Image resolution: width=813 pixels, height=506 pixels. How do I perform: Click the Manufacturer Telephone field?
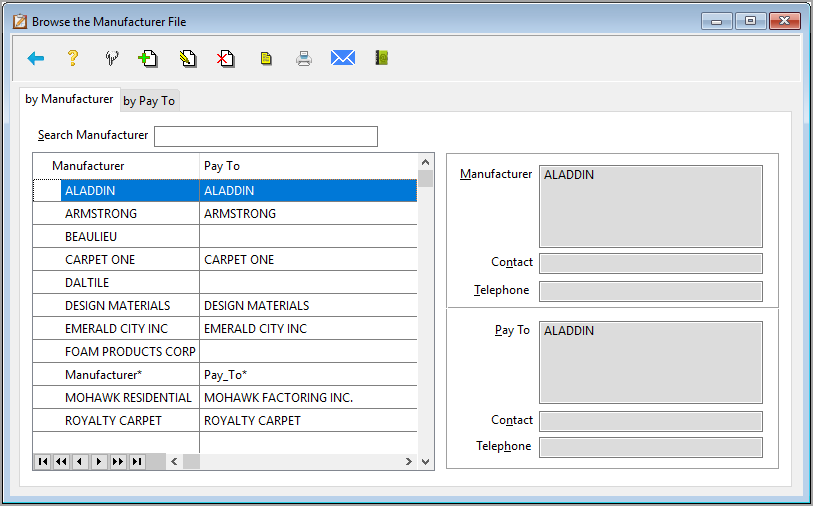pos(651,291)
